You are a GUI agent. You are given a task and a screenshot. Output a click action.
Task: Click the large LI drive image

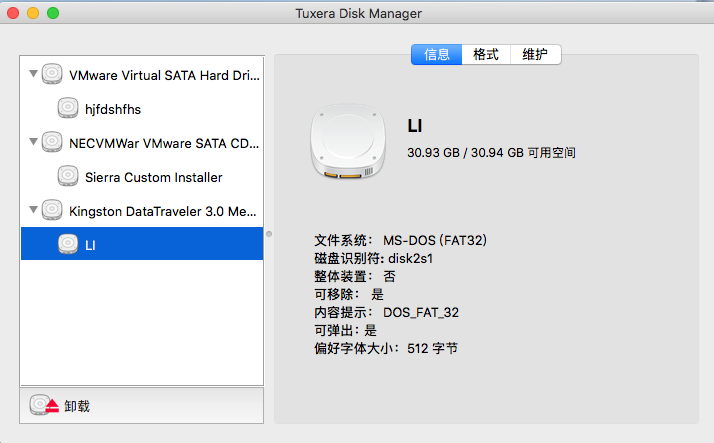[348, 141]
